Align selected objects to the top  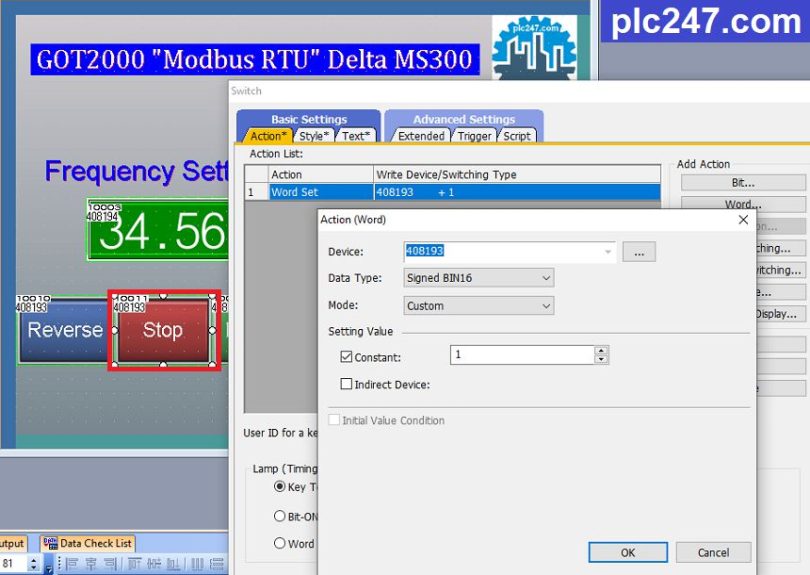(134, 564)
